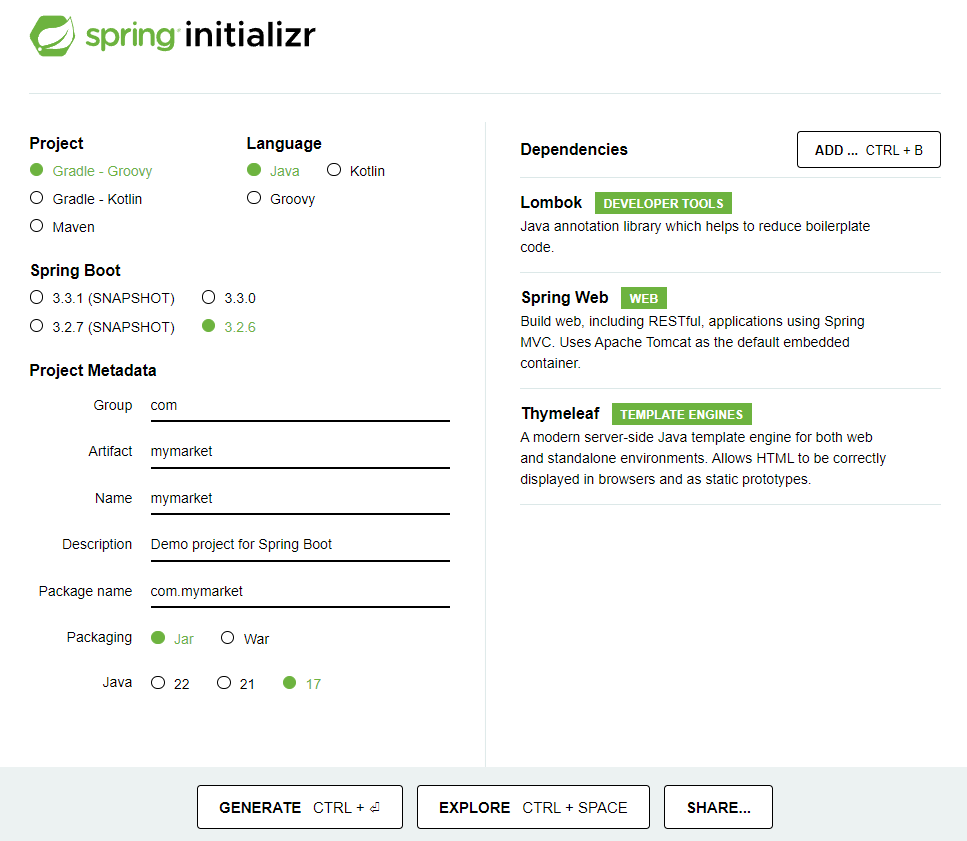The height and width of the screenshot is (841, 967).
Task: Click the spring initializr wordmark
Action: tap(200, 36)
